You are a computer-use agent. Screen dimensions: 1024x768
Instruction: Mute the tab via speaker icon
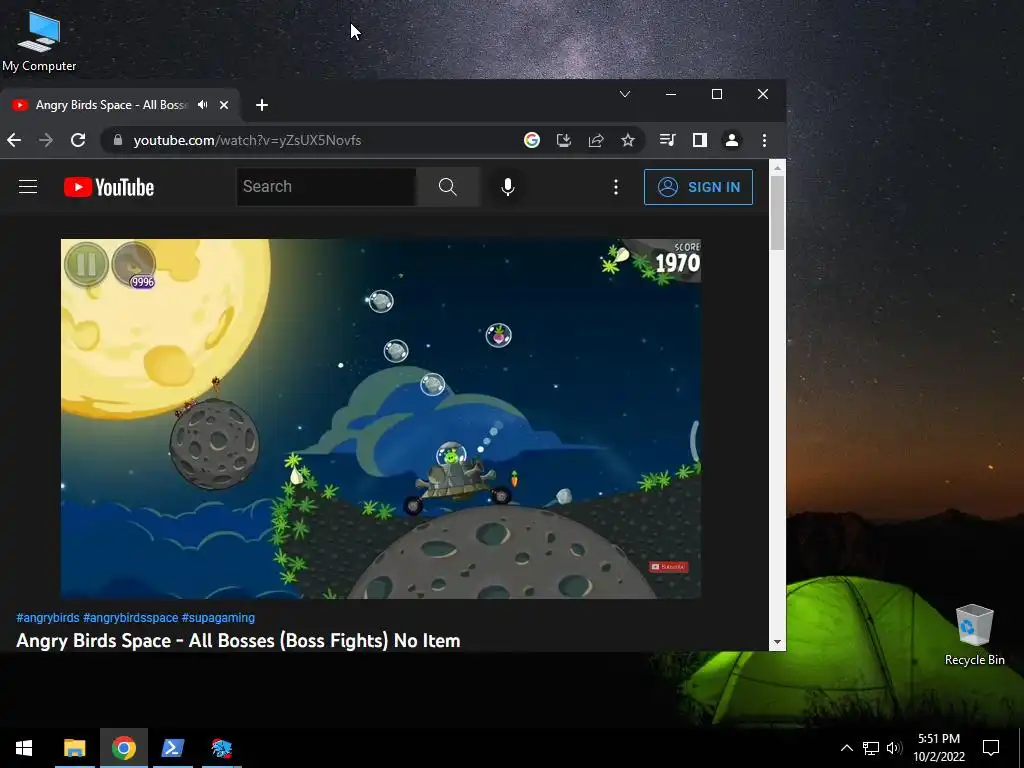pos(203,104)
